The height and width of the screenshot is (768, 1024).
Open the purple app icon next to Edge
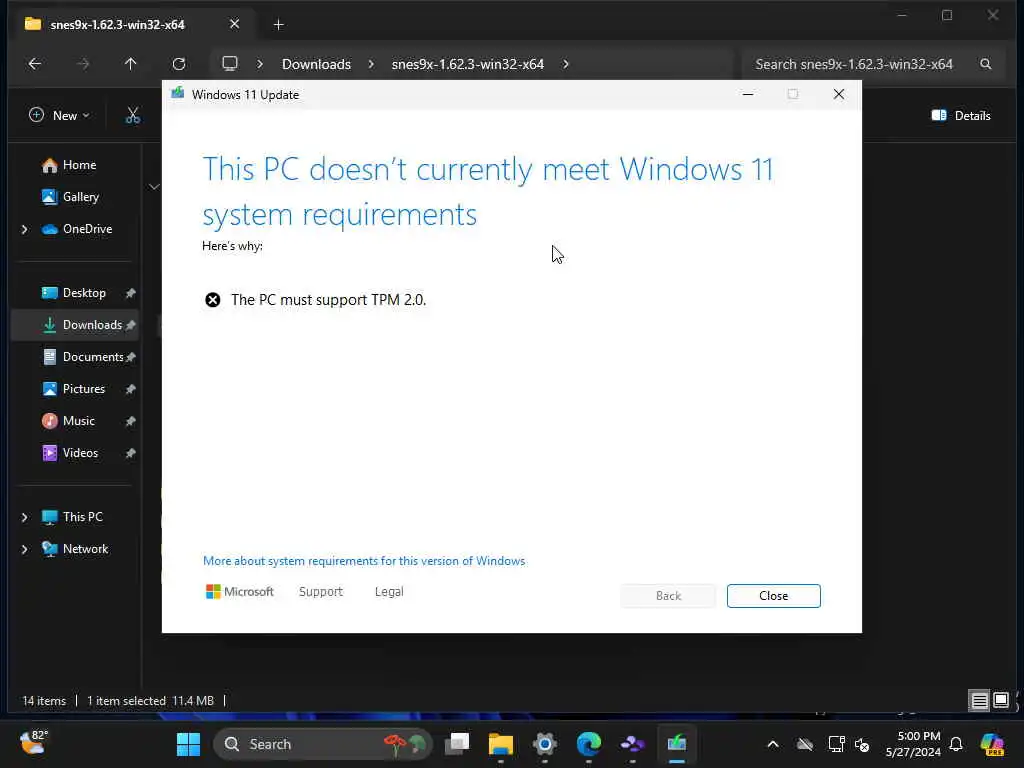632,744
